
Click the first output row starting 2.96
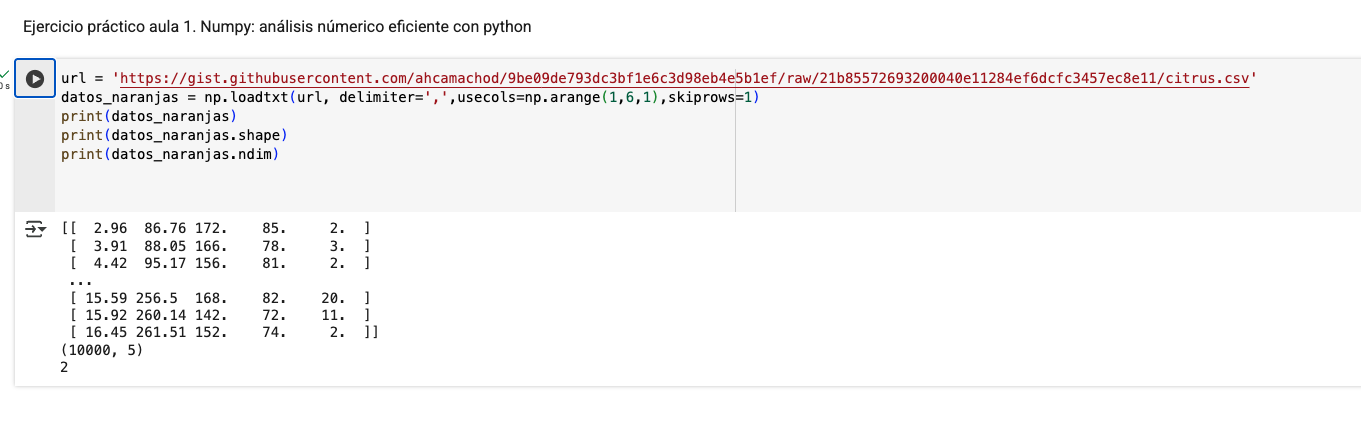pos(216,229)
